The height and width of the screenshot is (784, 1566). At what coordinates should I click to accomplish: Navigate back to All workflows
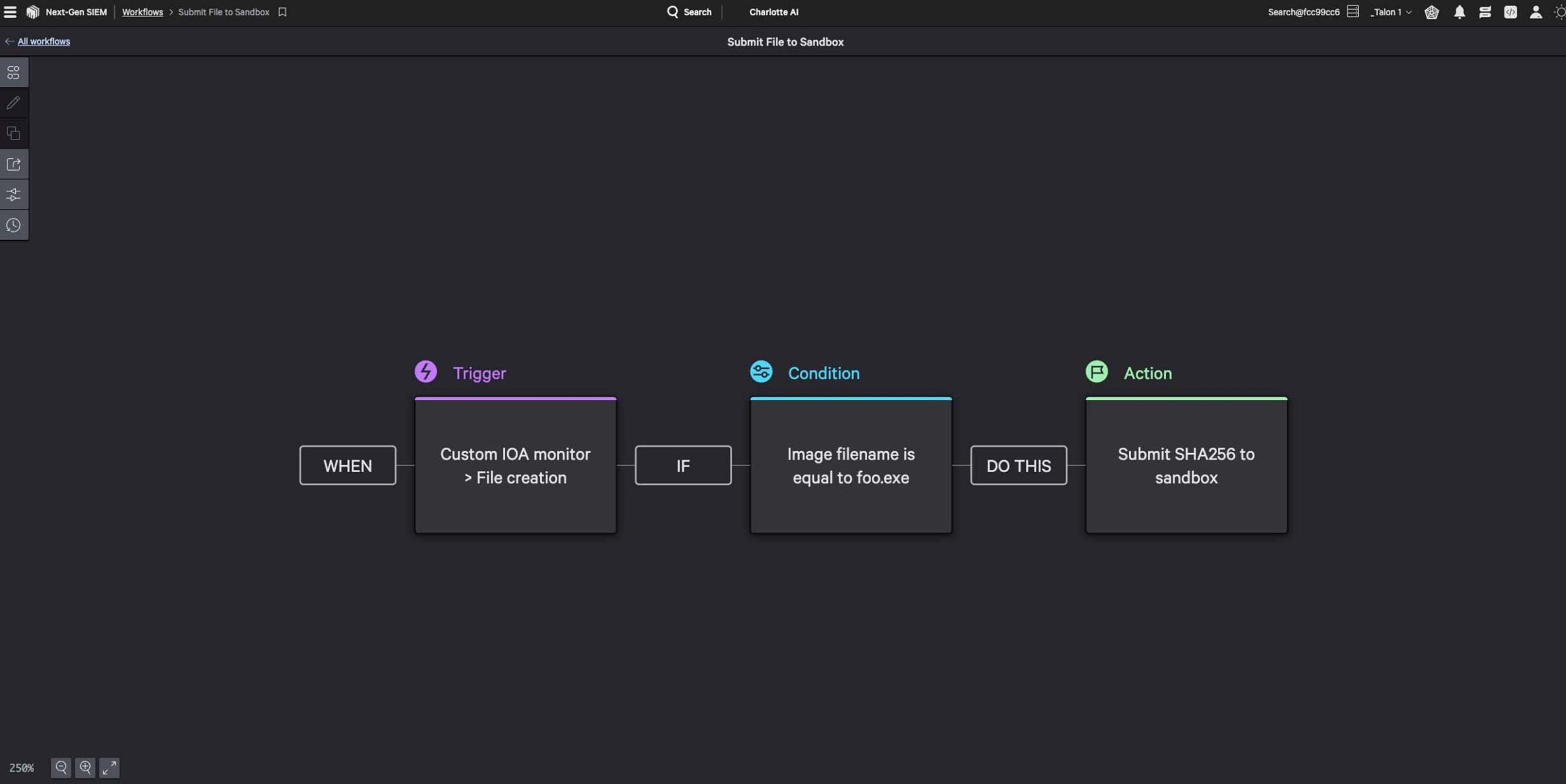coord(42,41)
